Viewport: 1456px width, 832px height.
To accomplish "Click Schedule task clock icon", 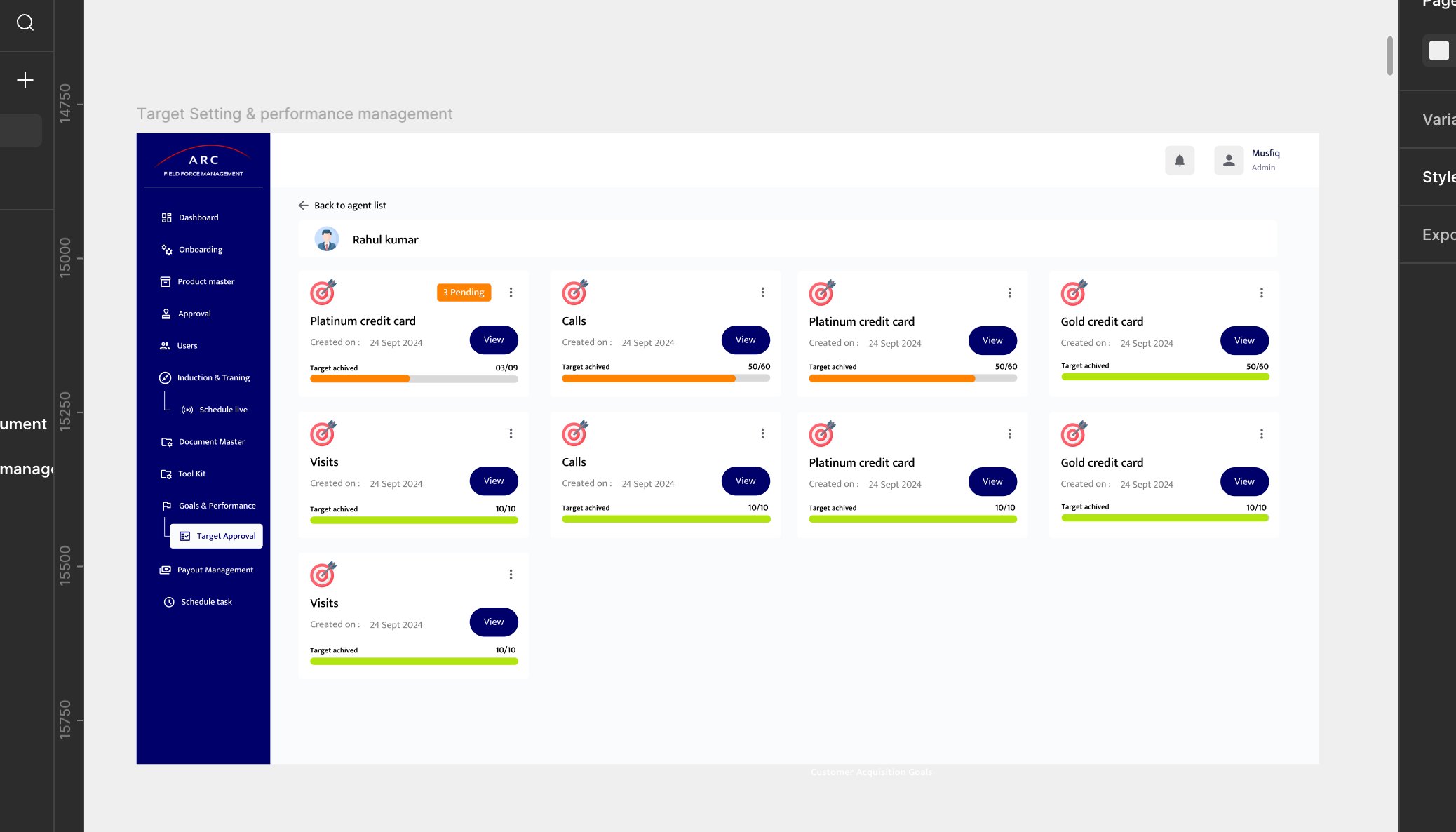I will (169, 602).
